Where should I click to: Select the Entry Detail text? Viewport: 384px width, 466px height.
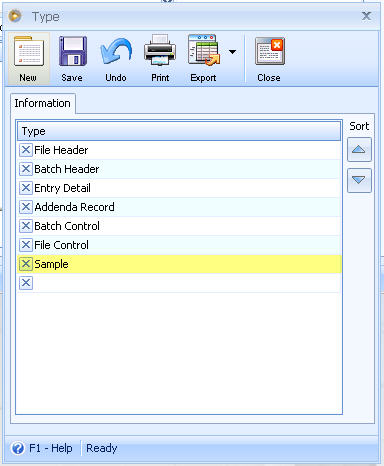point(62,188)
